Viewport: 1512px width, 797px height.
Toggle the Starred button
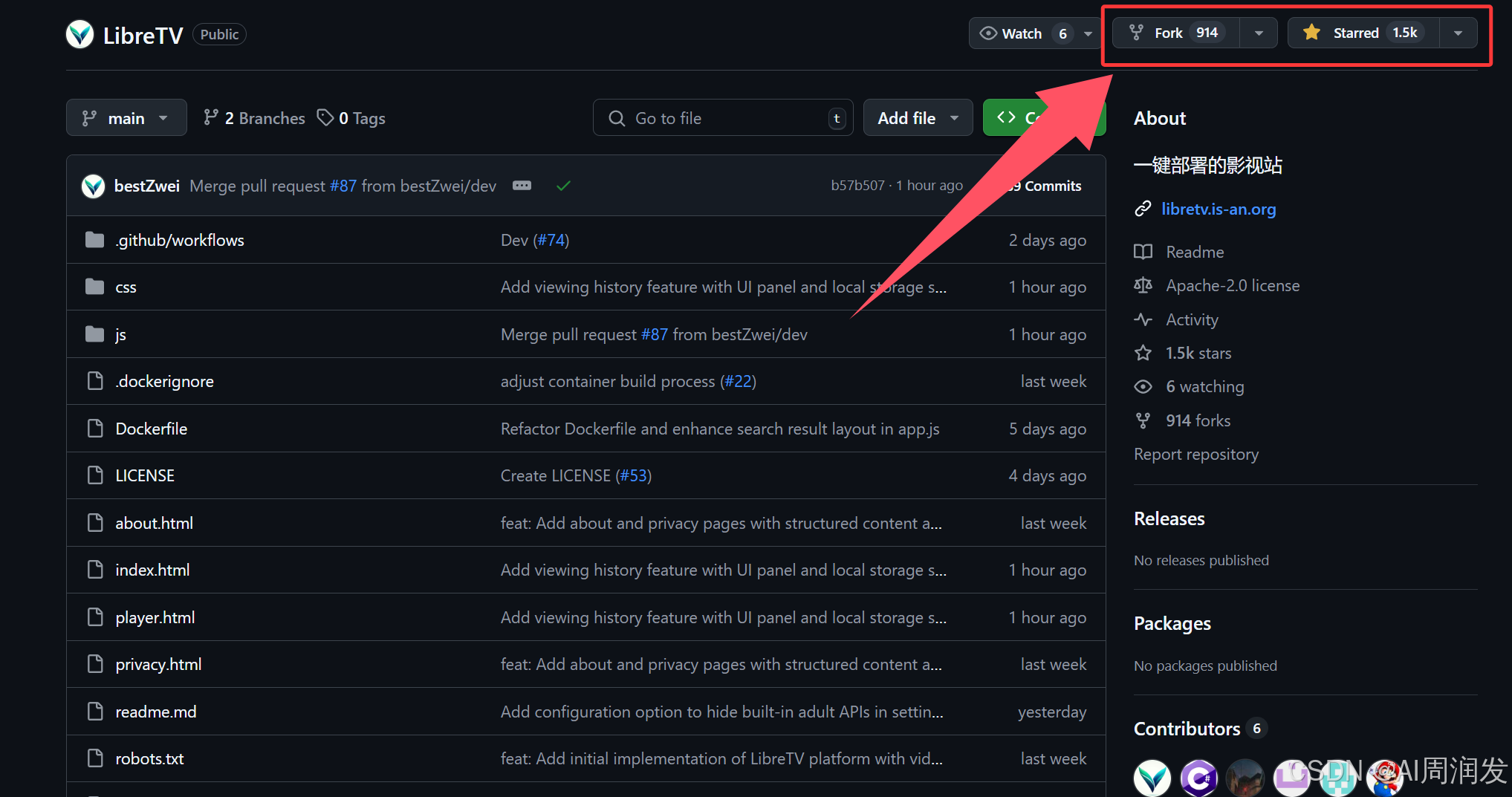click(1363, 33)
